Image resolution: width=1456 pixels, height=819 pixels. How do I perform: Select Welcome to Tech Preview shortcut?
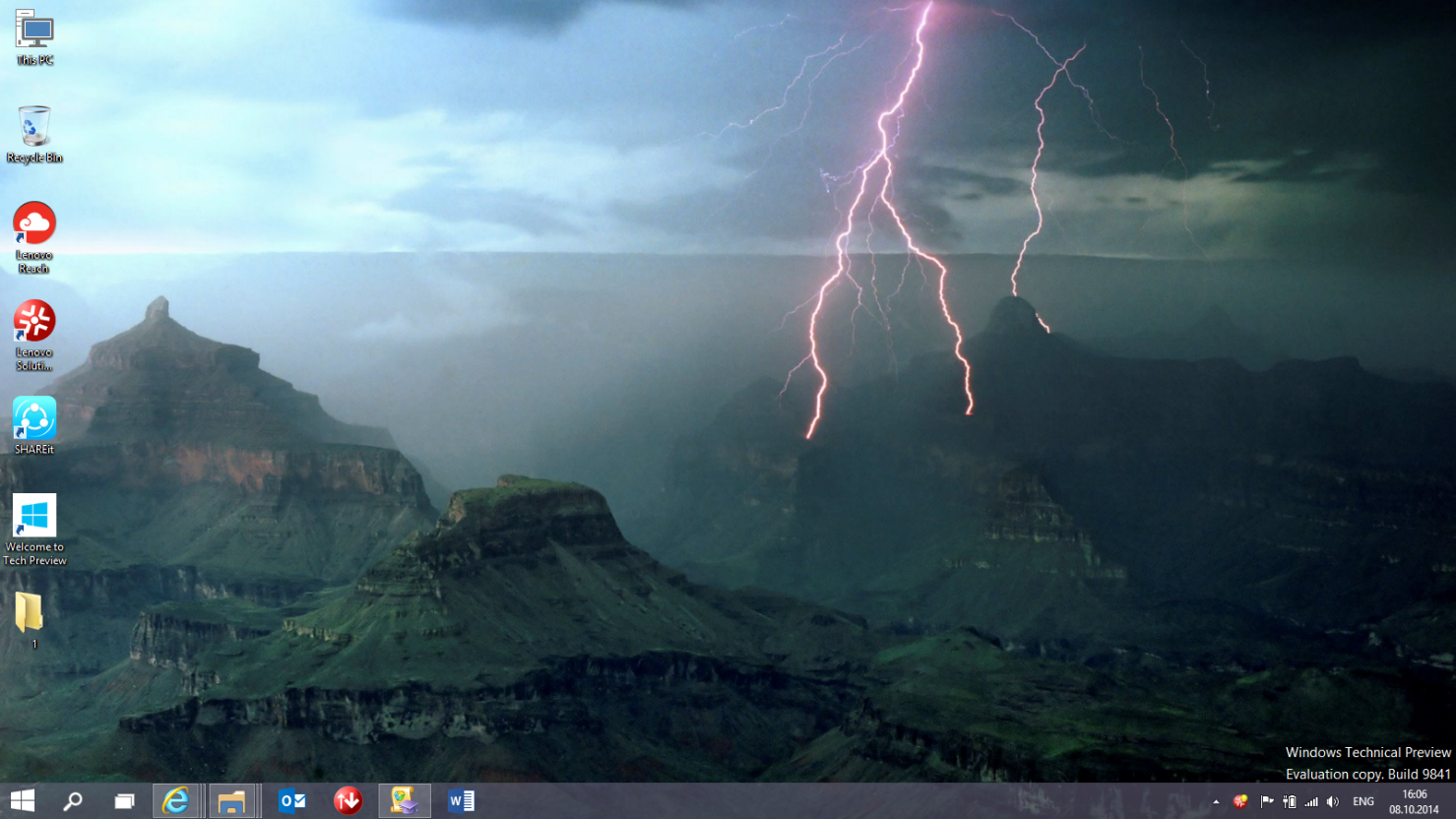tap(34, 530)
